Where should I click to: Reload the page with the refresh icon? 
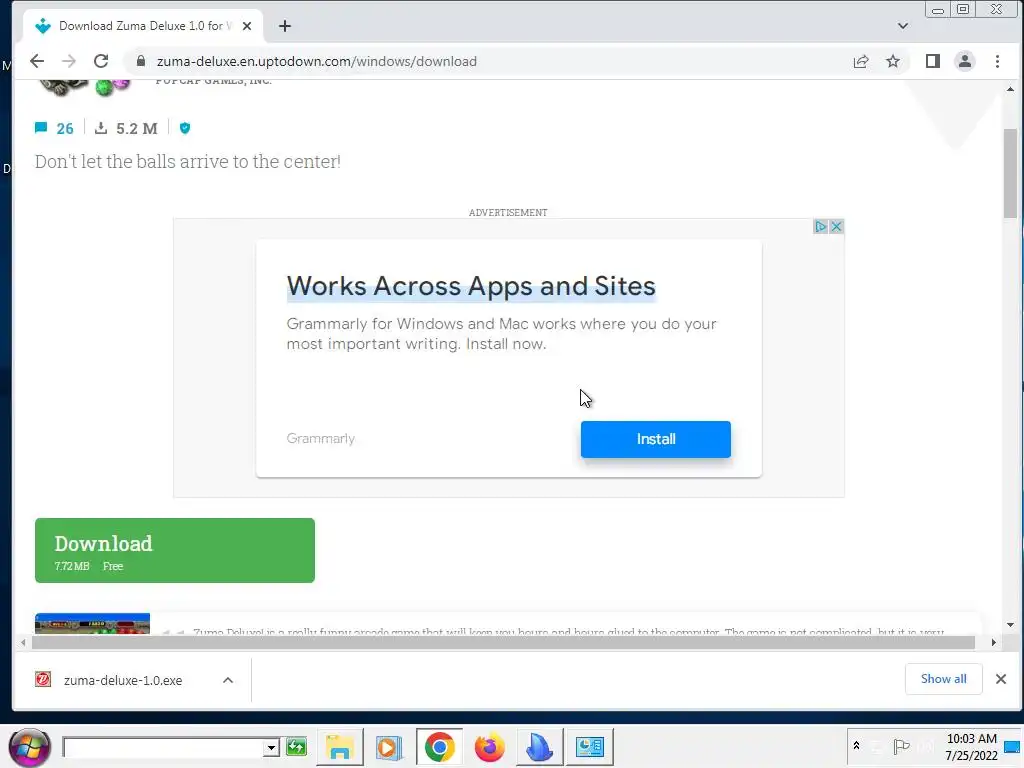point(101,61)
